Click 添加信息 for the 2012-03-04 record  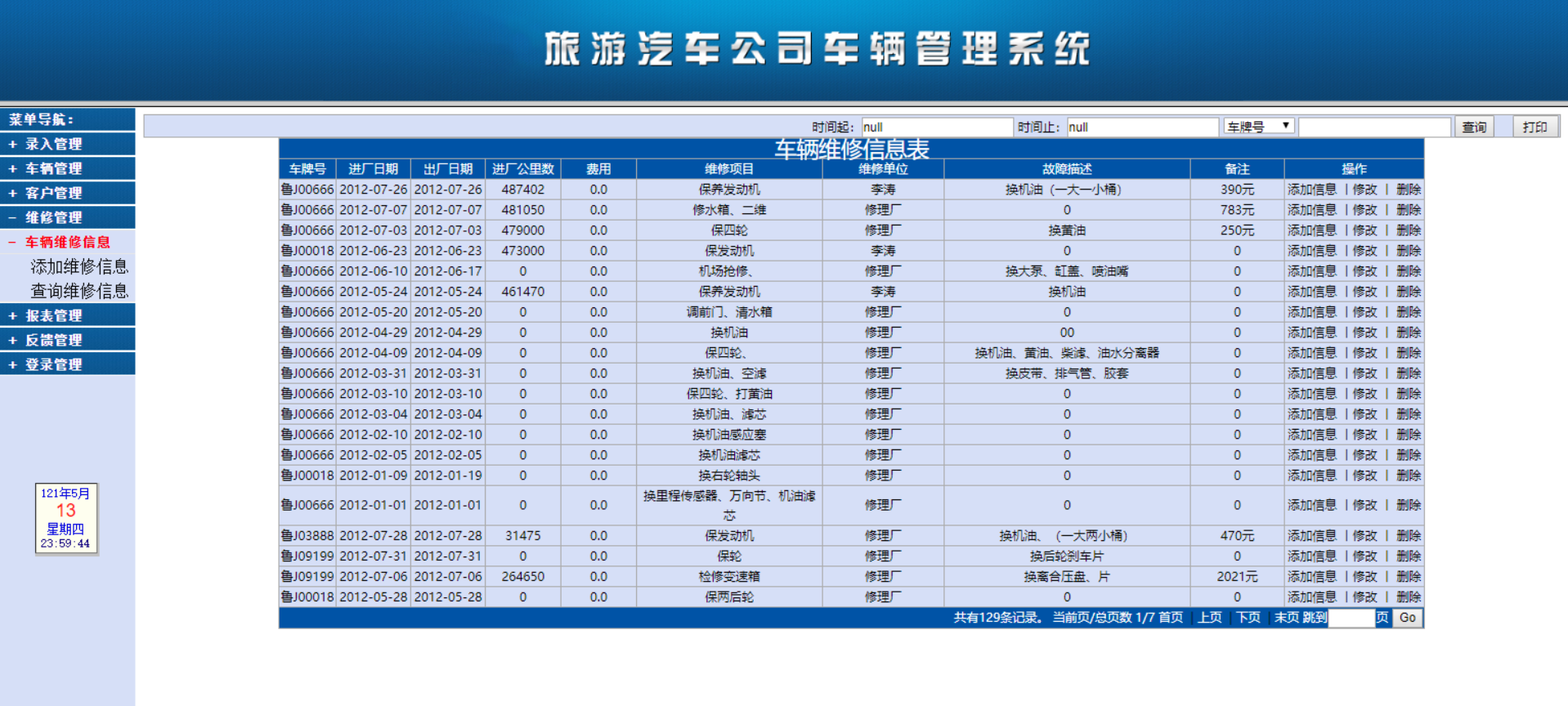pos(1312,414)
